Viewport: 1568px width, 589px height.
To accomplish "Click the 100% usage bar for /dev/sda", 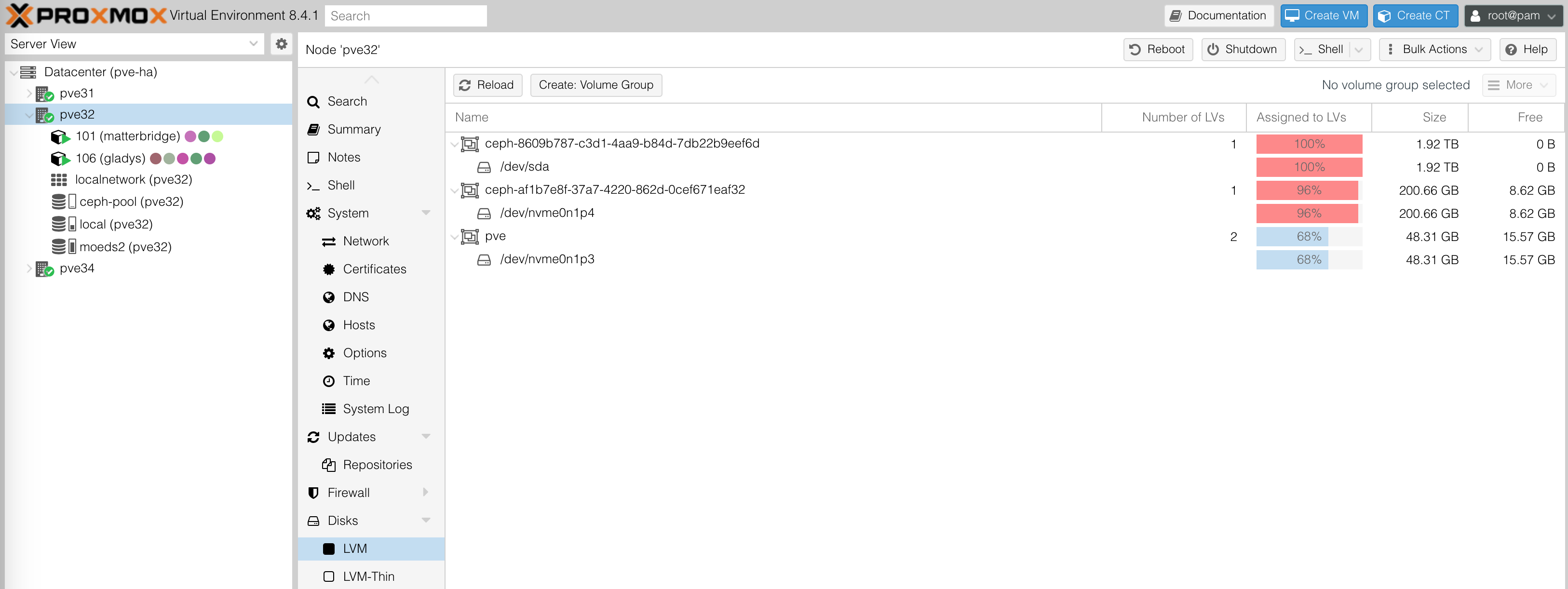I will pos(1309,167).
